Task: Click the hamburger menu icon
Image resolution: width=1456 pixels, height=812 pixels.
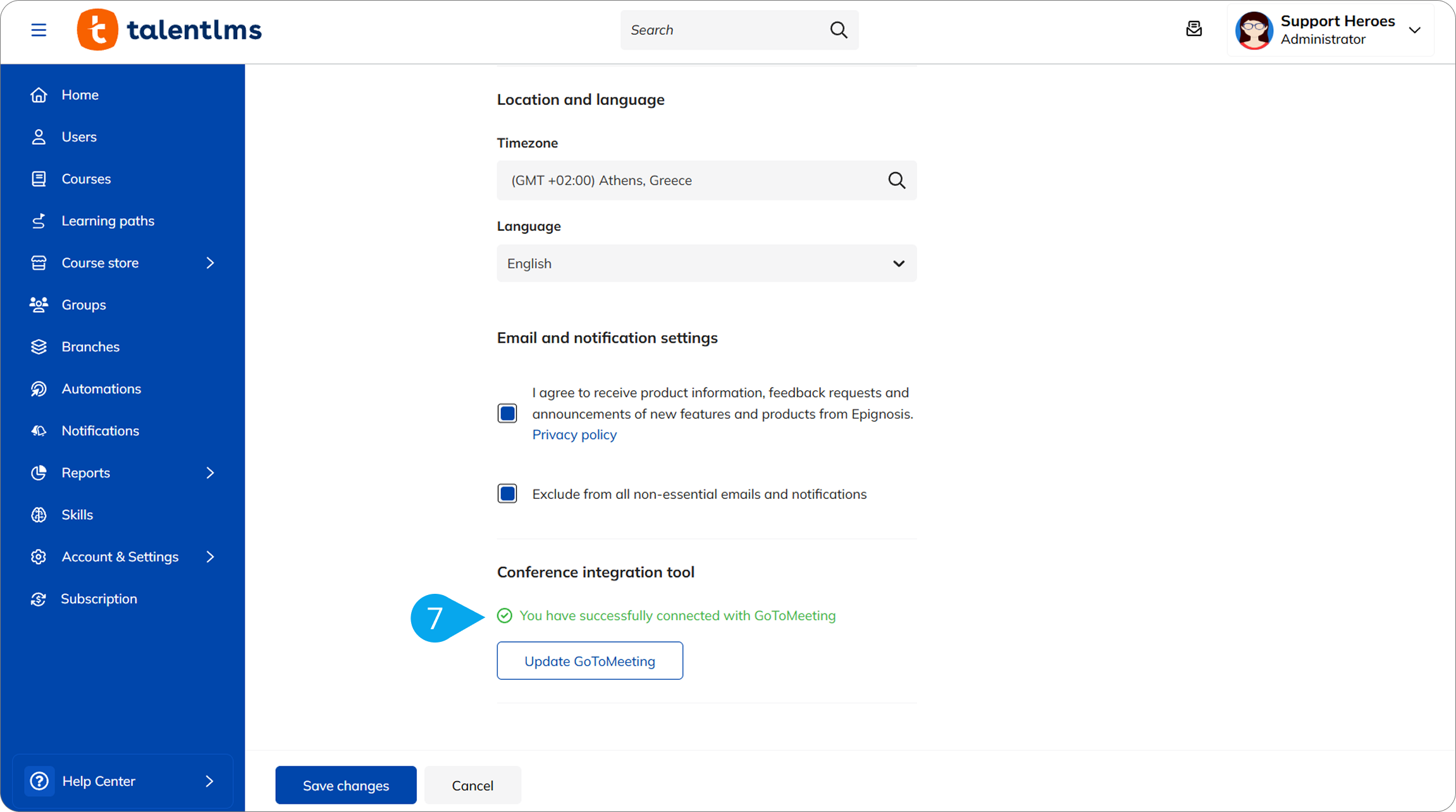Action: [x=39, y=30]
